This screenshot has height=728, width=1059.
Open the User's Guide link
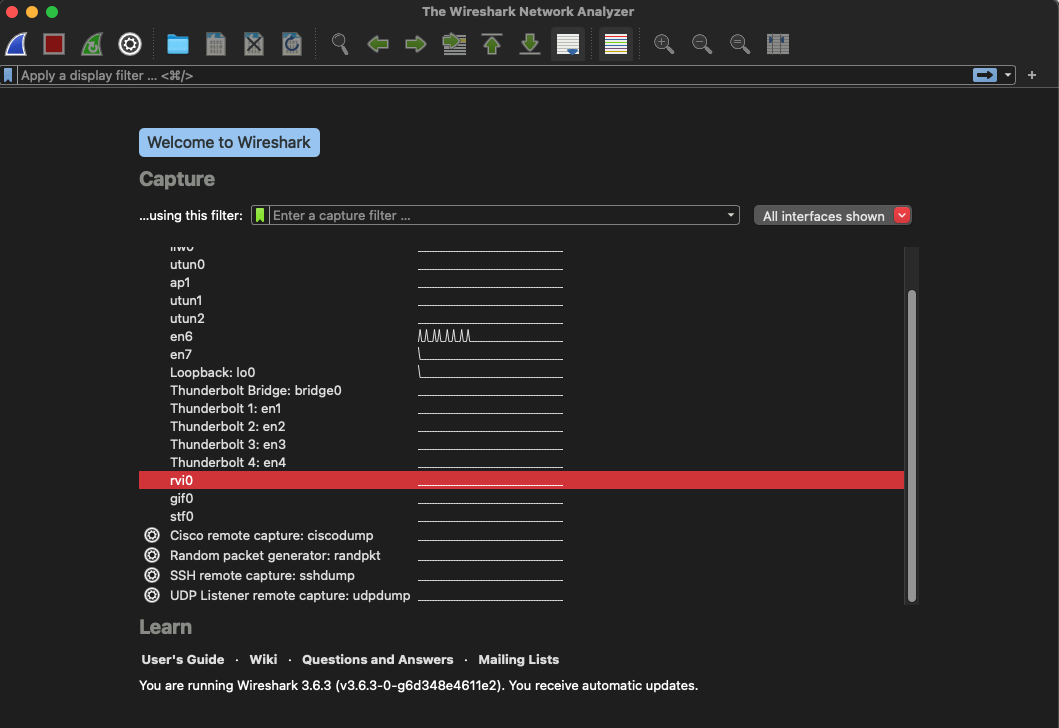(183, 660)
